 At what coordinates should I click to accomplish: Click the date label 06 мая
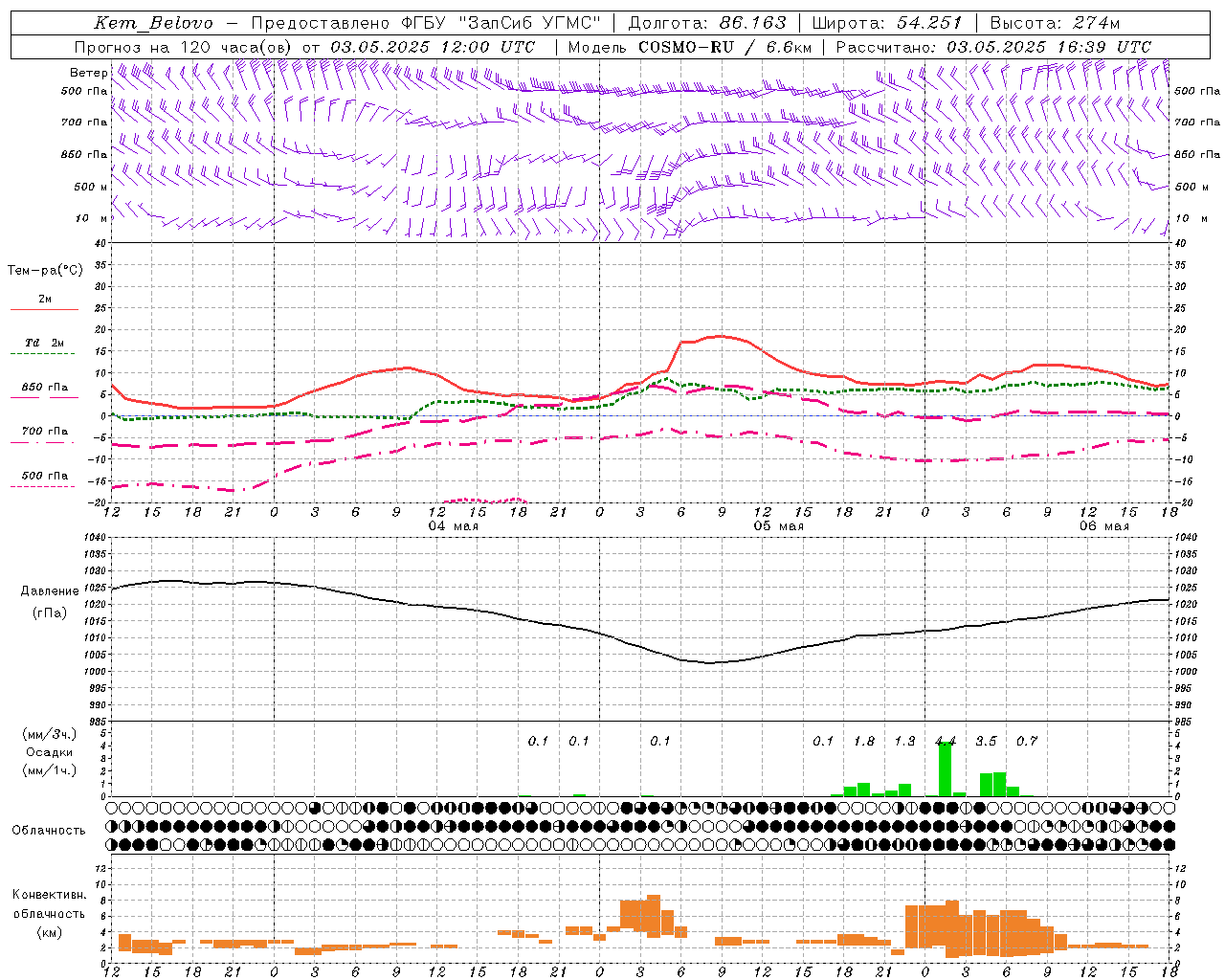point(1103,526)
